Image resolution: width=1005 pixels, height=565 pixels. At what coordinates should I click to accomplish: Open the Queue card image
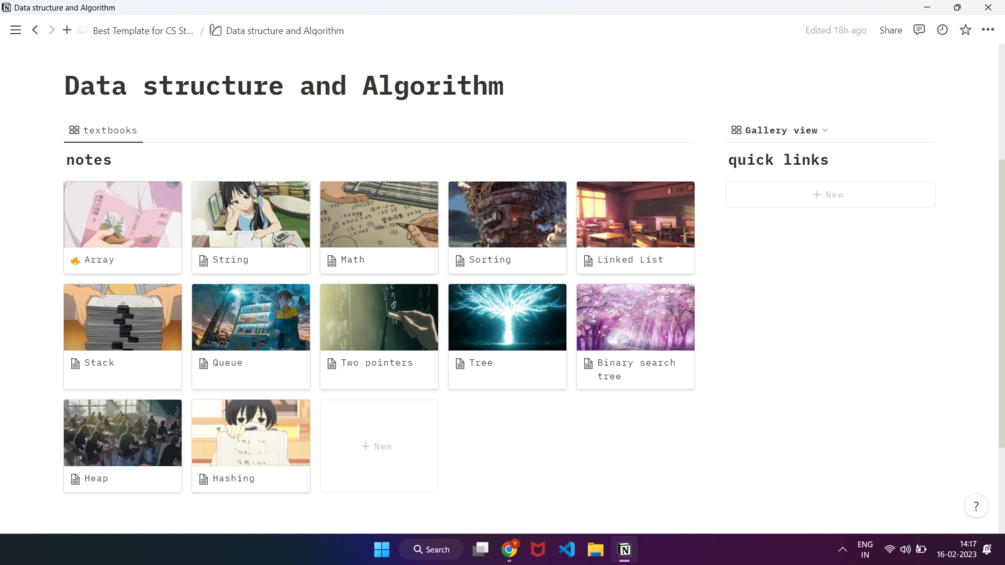pyautogui.click(x=251, y=317)
